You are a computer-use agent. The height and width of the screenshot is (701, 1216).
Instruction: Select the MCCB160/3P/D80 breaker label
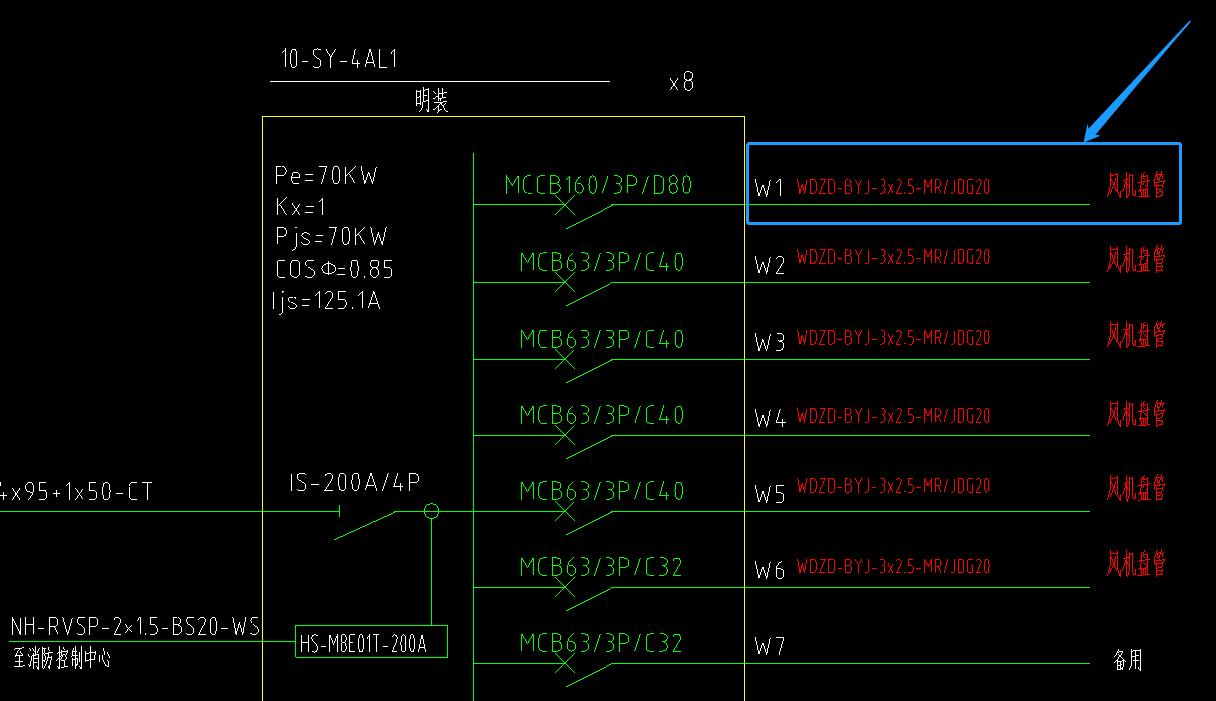tap(598, 185)
